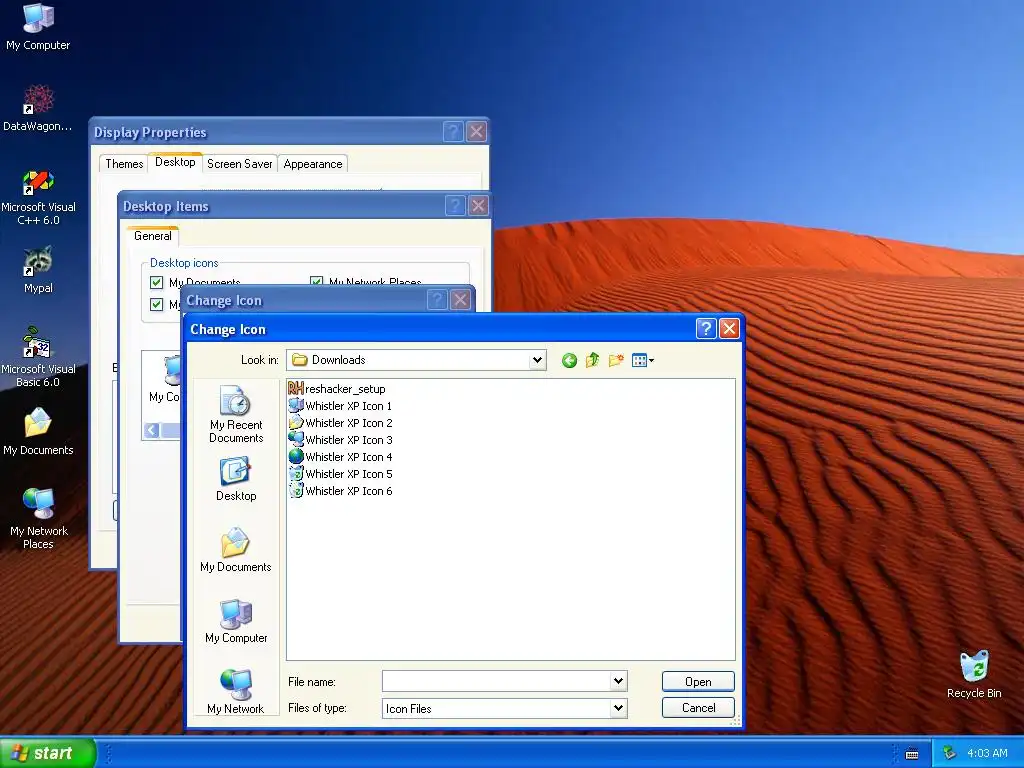Select Whistler XP Icon 4 file

(x=340, y=456)
